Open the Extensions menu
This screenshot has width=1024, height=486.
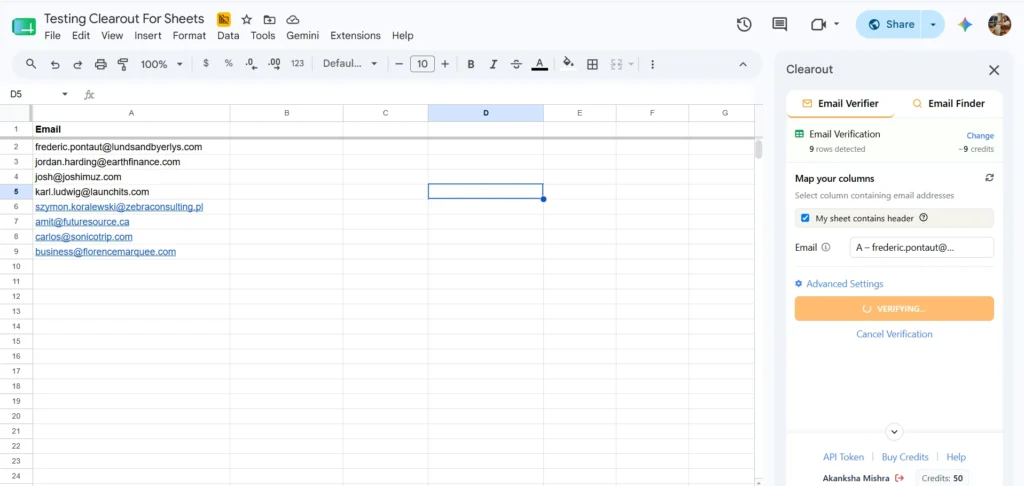(355, 35)
